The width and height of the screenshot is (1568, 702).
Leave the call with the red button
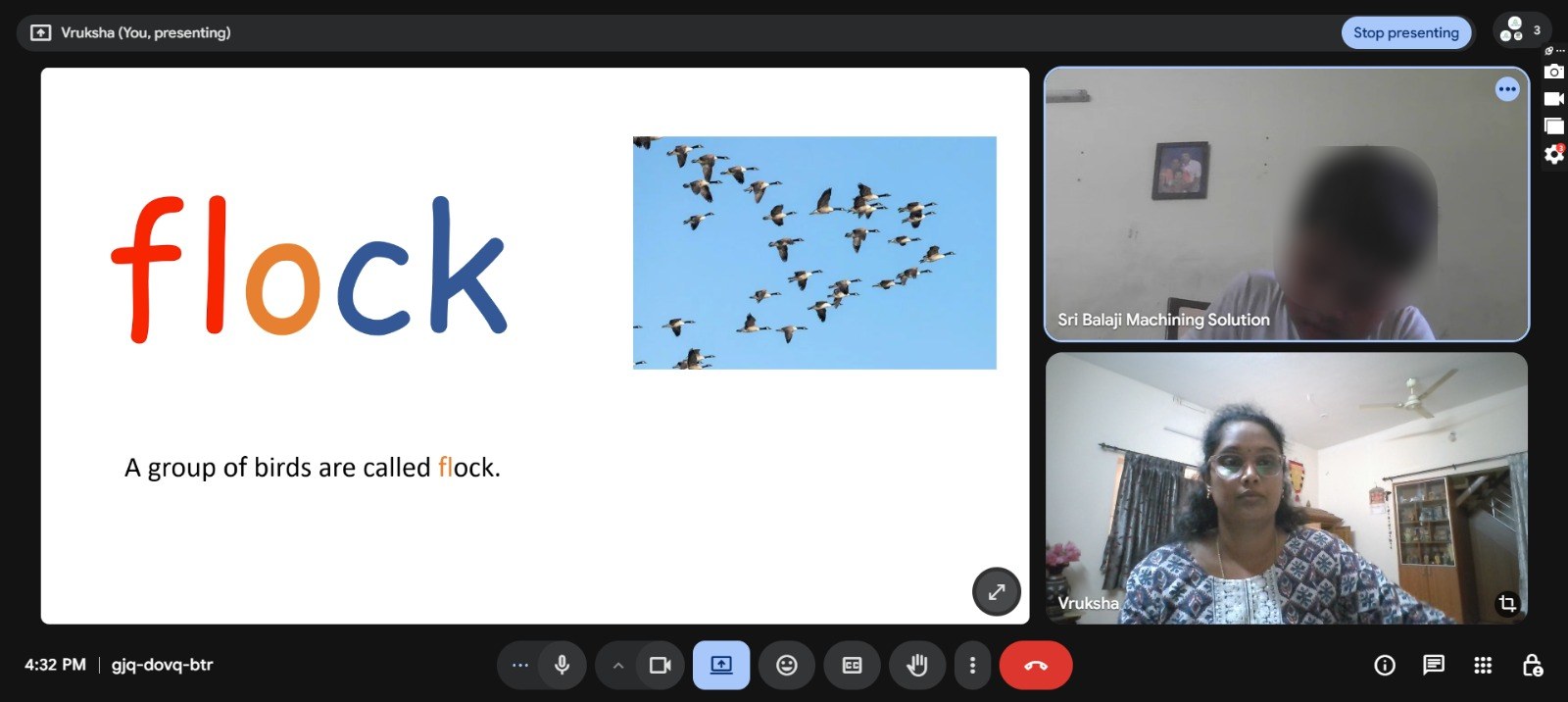pos(1036,666)
